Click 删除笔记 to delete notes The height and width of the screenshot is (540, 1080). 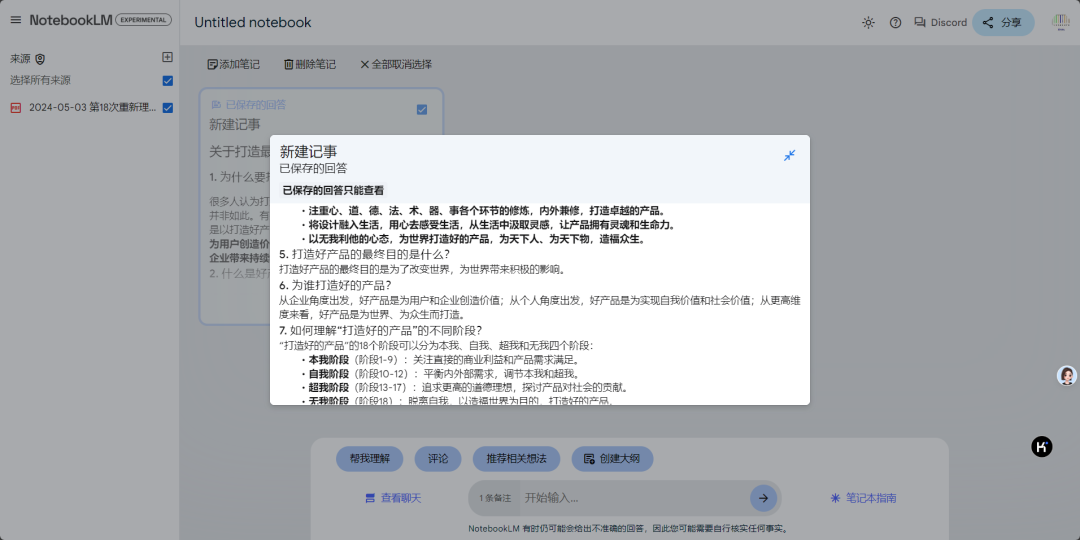309,64
